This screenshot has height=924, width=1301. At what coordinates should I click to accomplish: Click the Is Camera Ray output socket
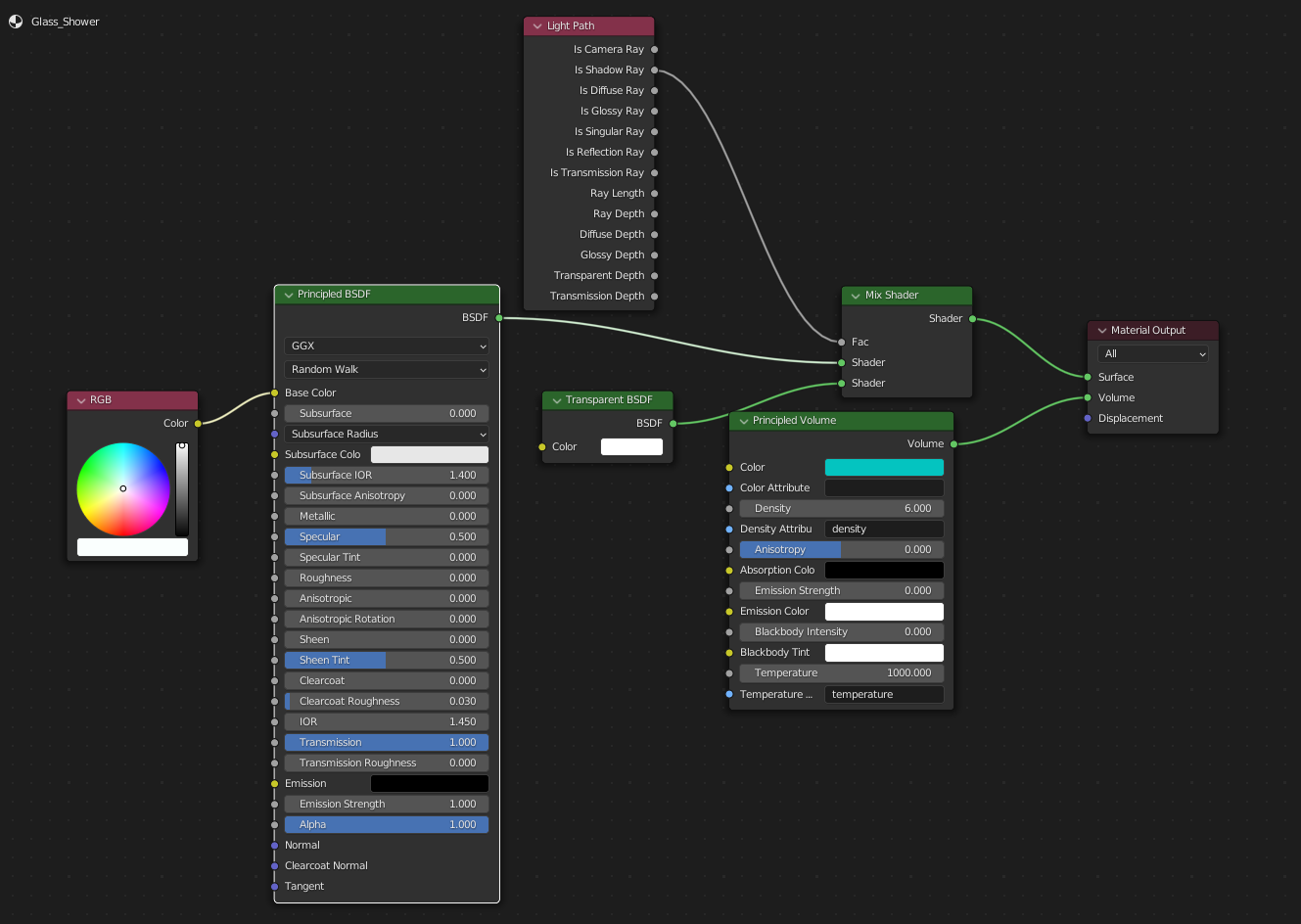click(x=655, y=50)
